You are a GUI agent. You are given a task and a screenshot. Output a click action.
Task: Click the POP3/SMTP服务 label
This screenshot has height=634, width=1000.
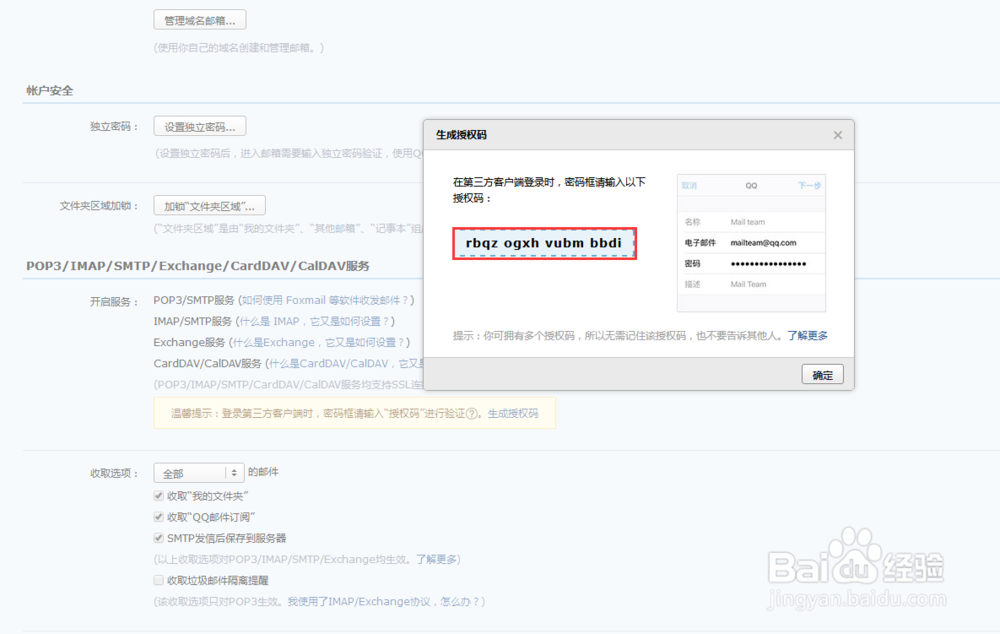194,300
